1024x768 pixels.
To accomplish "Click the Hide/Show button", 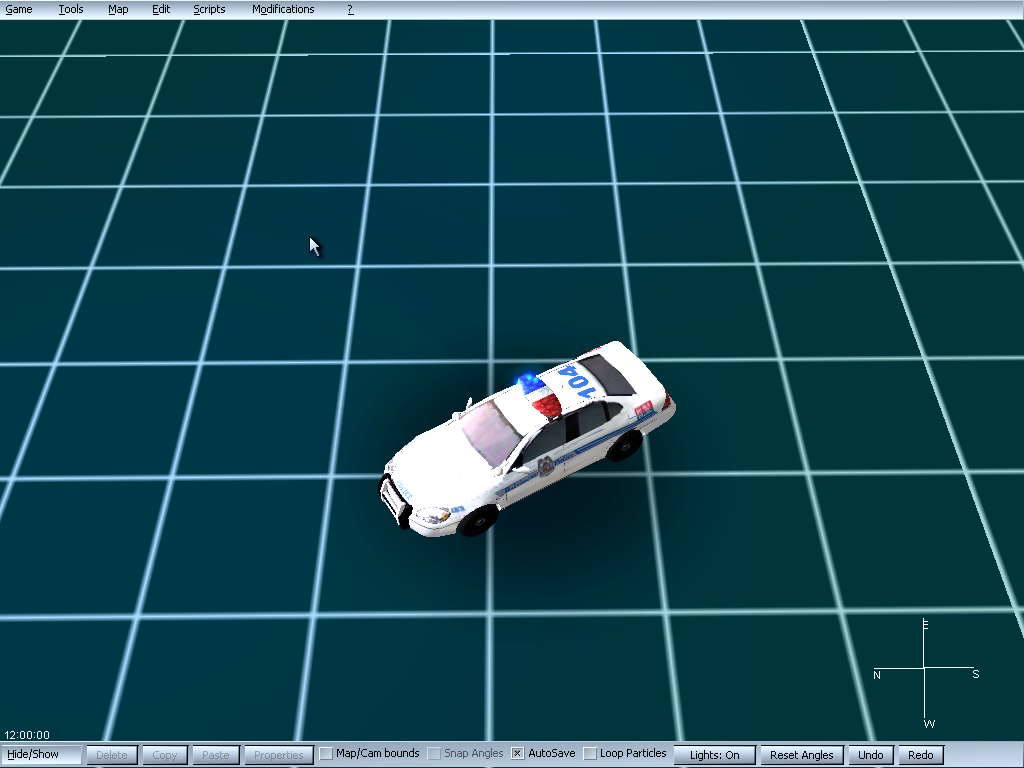I will tap(40, 754).
